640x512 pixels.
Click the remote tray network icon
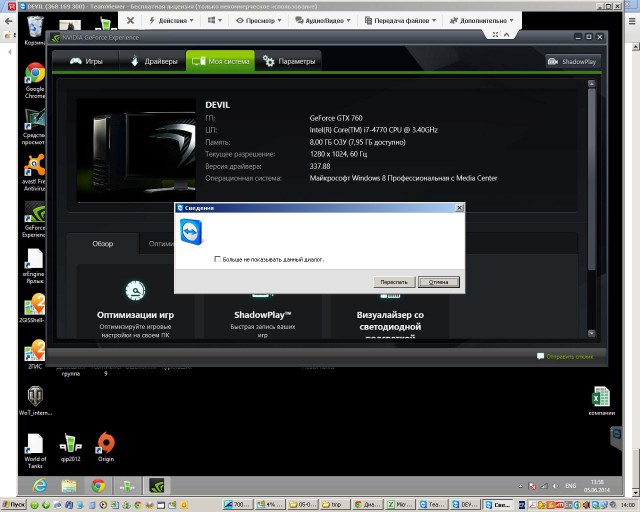544,486
